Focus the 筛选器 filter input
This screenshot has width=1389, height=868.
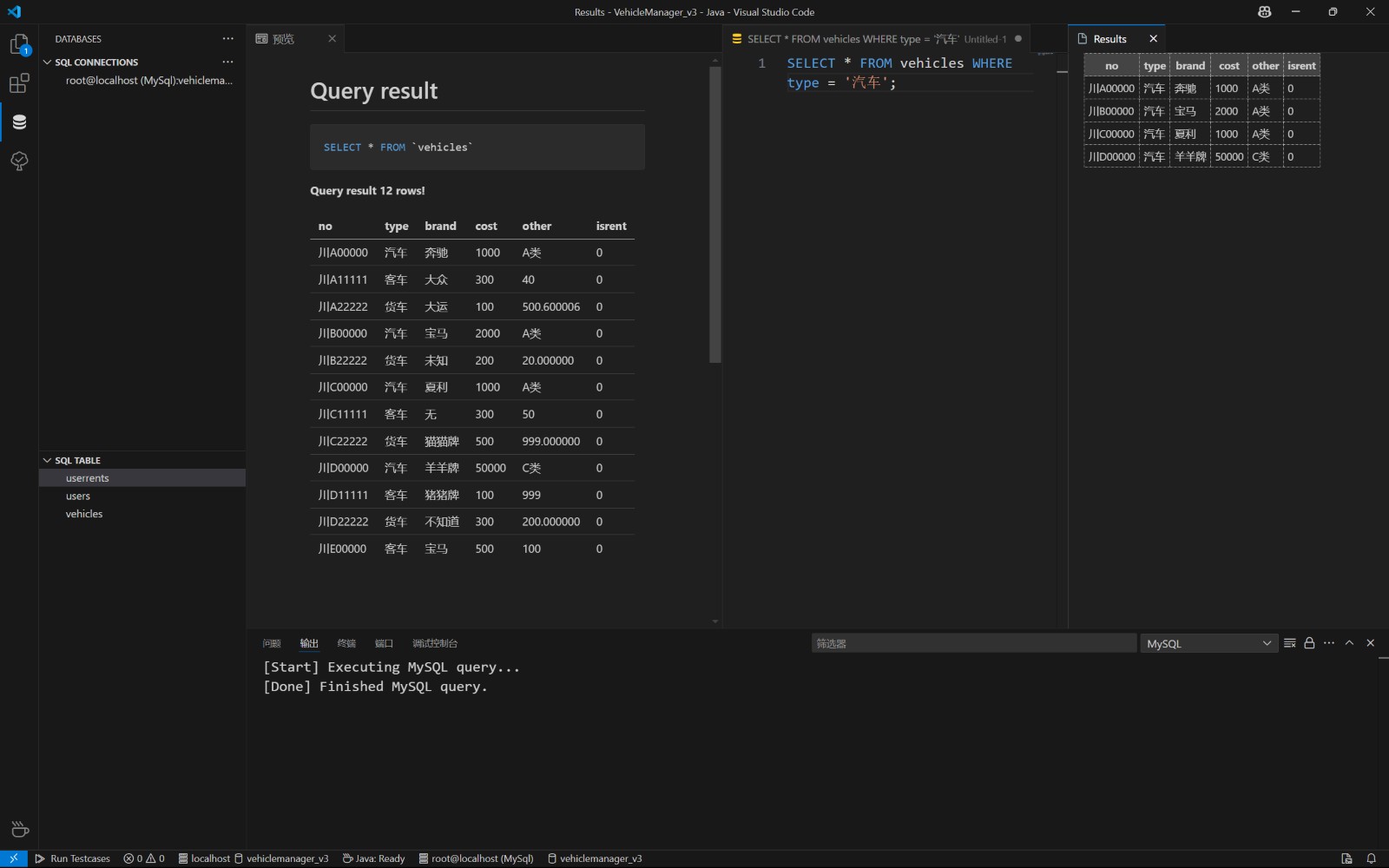click(973, 643)
